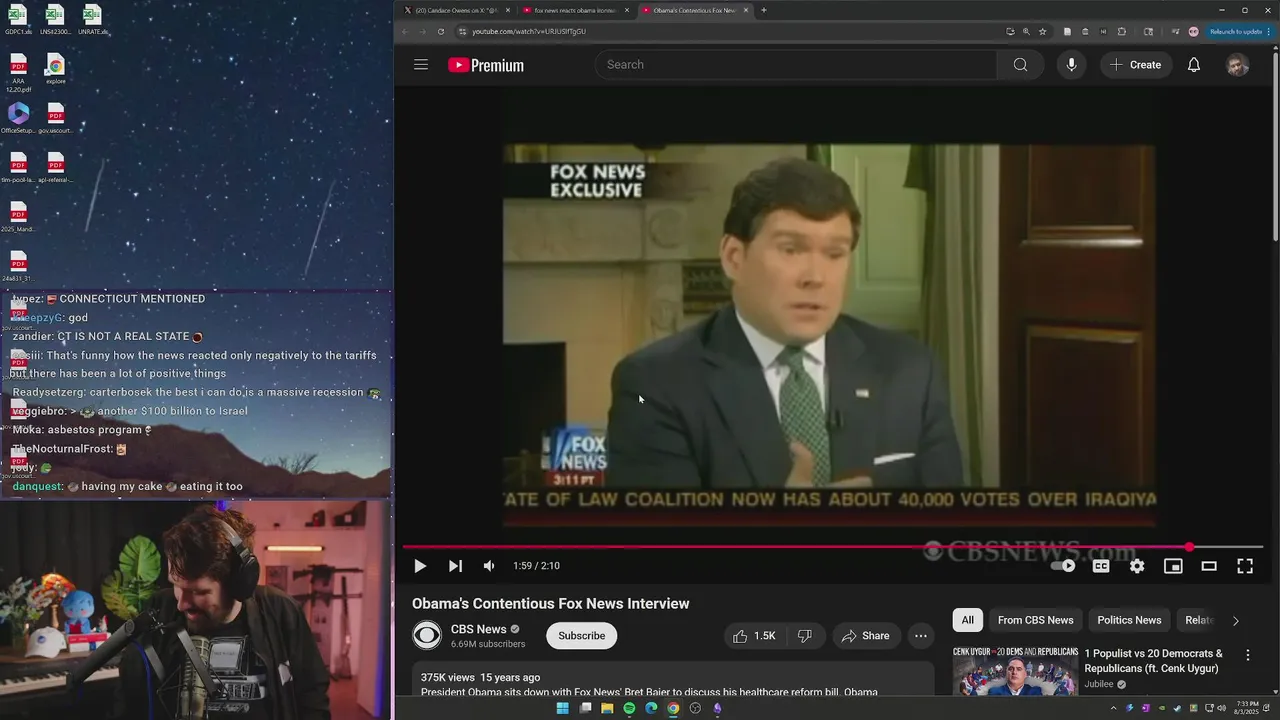Show hidden system tray icons chevron
The width and height of the screenshot is (1280, 720).
pyautogui.click(x=1115, y=708)
